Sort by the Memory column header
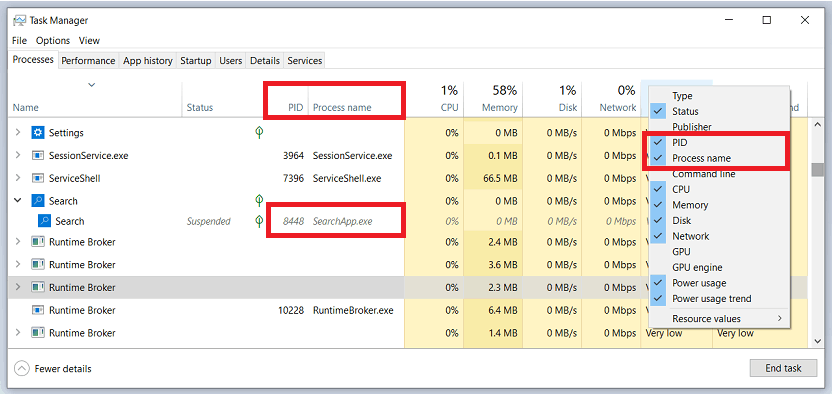This screenshot has height=394, width=832. (x=493, y=99)
